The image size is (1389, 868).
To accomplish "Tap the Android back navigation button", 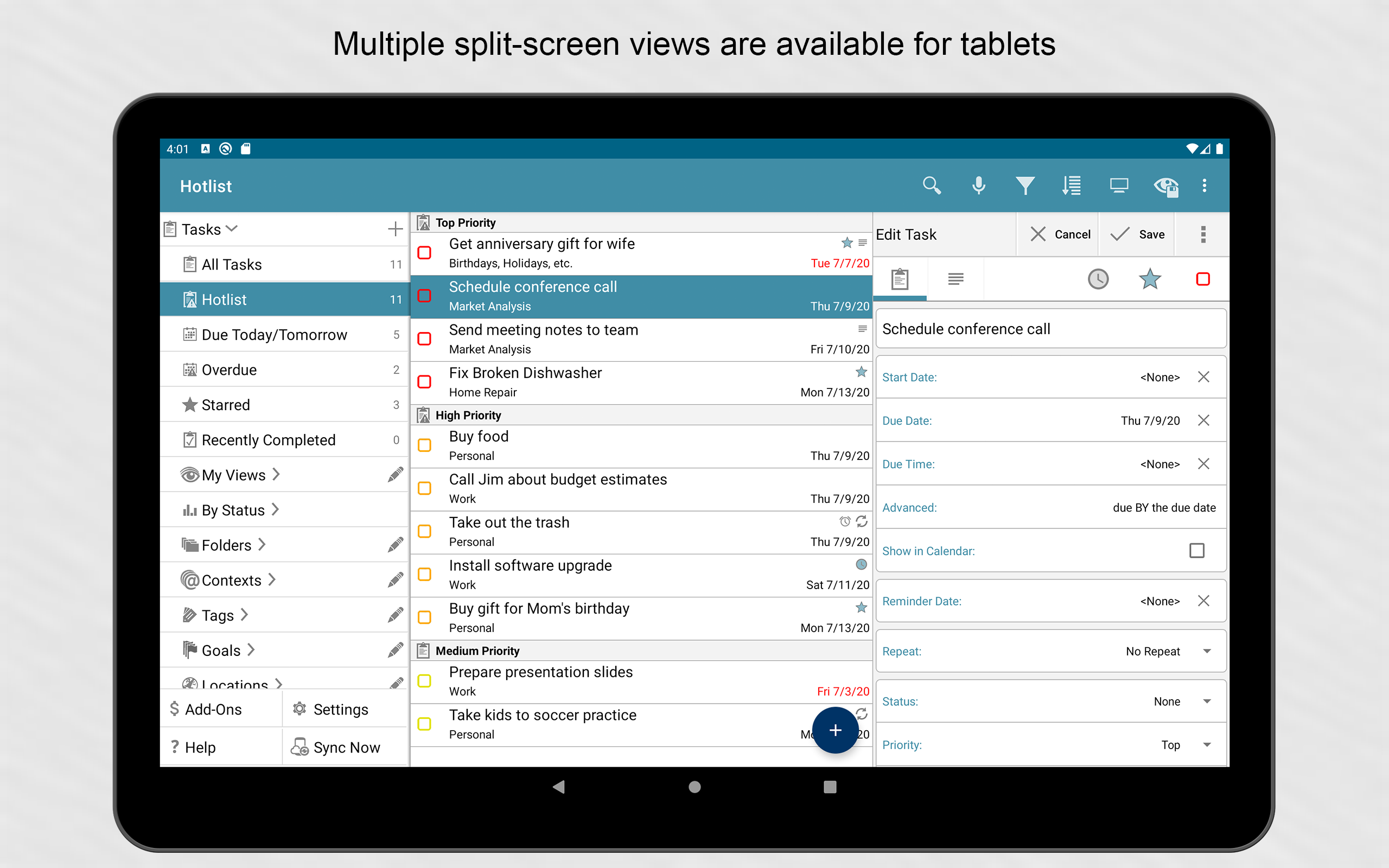I will (x=558, y=787).
